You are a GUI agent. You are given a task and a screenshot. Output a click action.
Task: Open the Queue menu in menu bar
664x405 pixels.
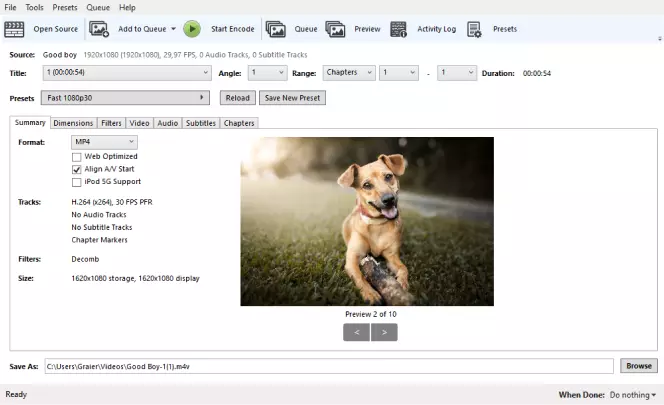point(98,8)
